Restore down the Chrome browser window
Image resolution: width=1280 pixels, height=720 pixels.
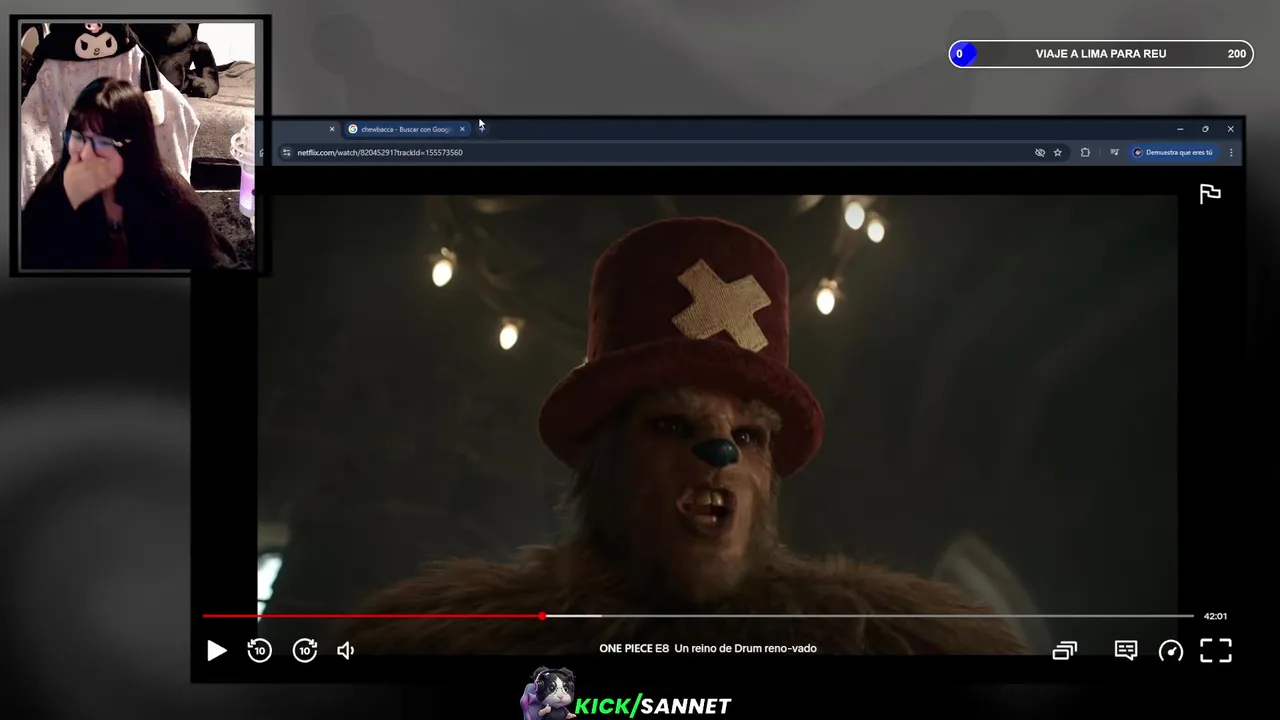pos(1205,129)
